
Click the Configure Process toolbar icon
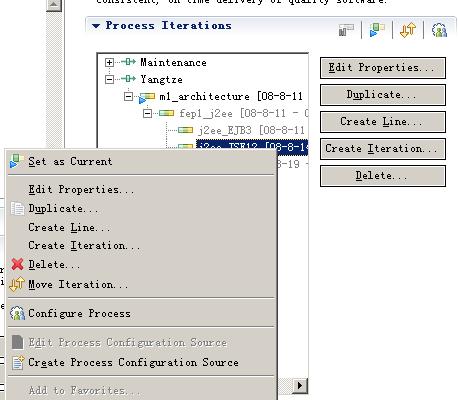[439, 30]
